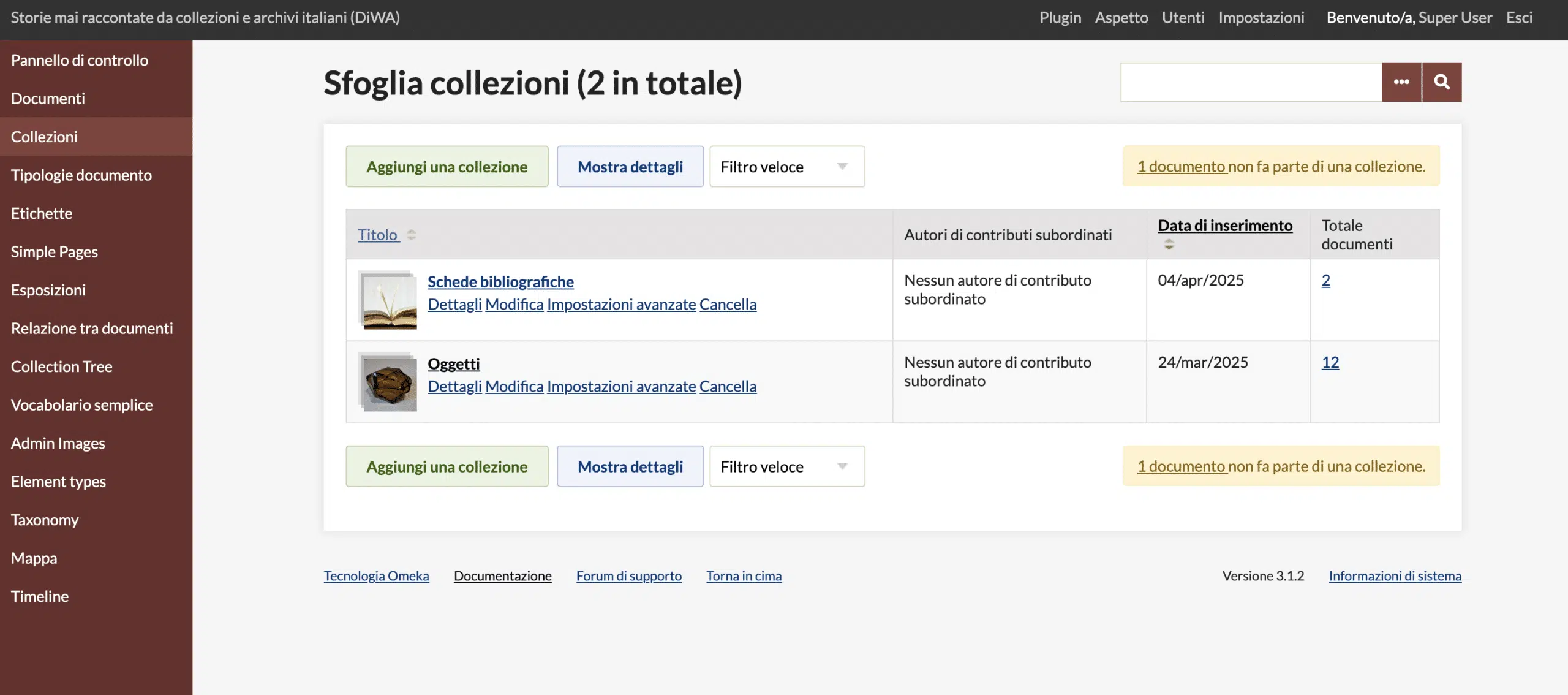Click Tecnologia Omeka footer link
This screenshot has height=695, width=1568.
tap(376, 576)
